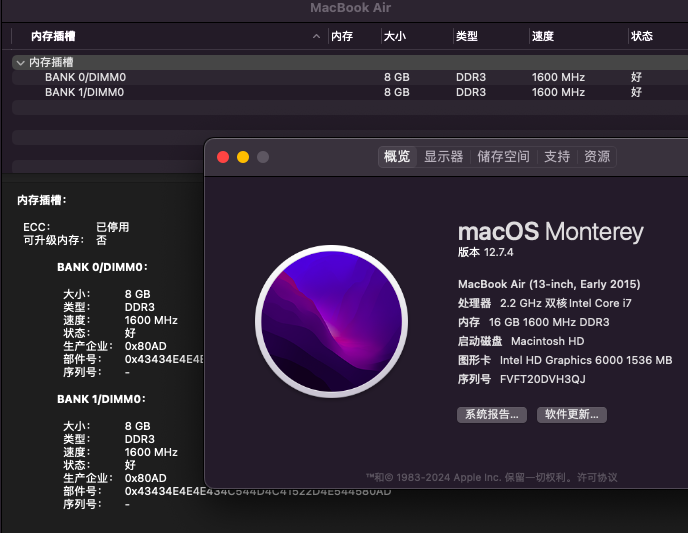Screen dimensions: 688x533
Task: Click serial number FVFT20DVH3QJ
Action: [543, 379]
